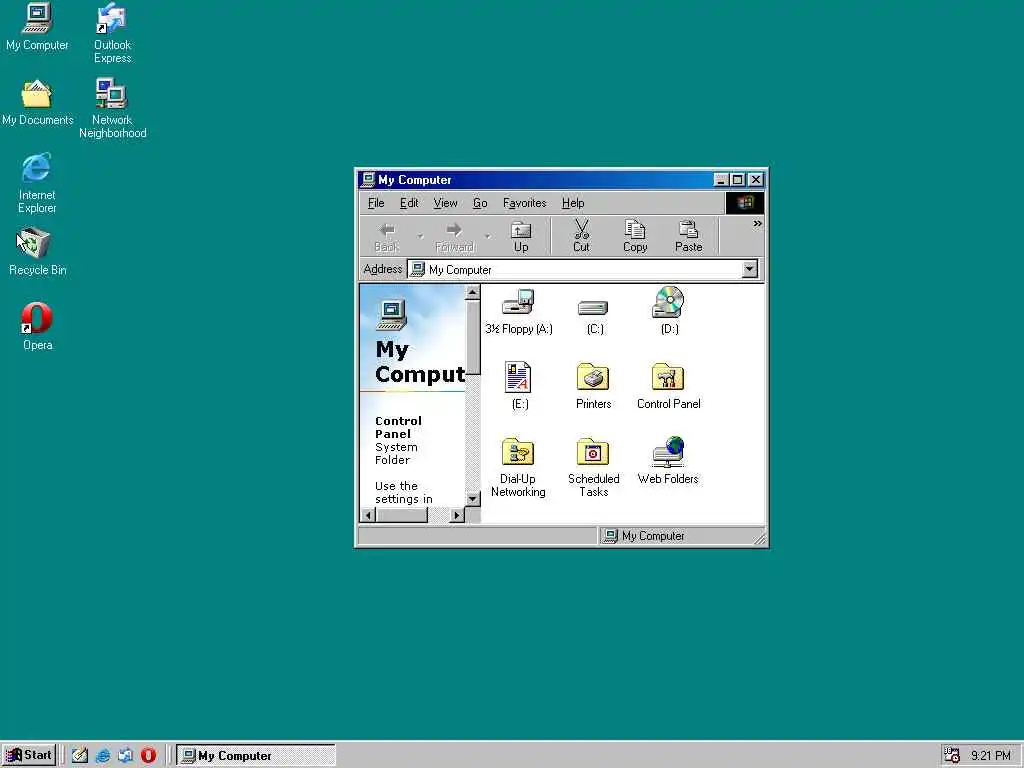Image resolution: width=1024 pixels, height=768 pixels.
Task: Click the My Computer title bar icon
Action: pos(368,179)
